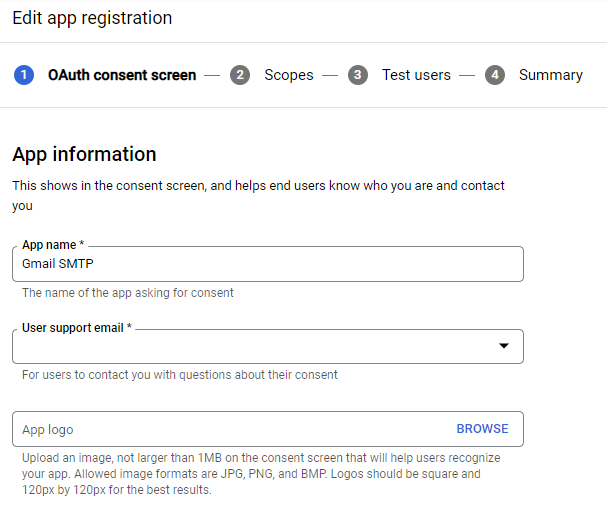The width and height of the screenshot is (607, 514).
Task: Open the User support email dropdown
Action: 268,346
